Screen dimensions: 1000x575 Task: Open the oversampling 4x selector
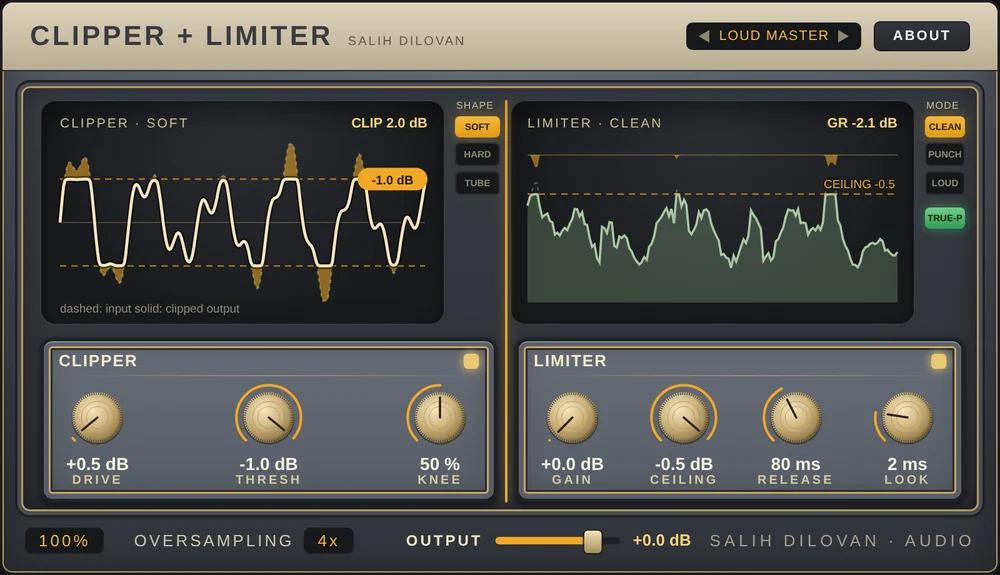(x=328, y=541)
